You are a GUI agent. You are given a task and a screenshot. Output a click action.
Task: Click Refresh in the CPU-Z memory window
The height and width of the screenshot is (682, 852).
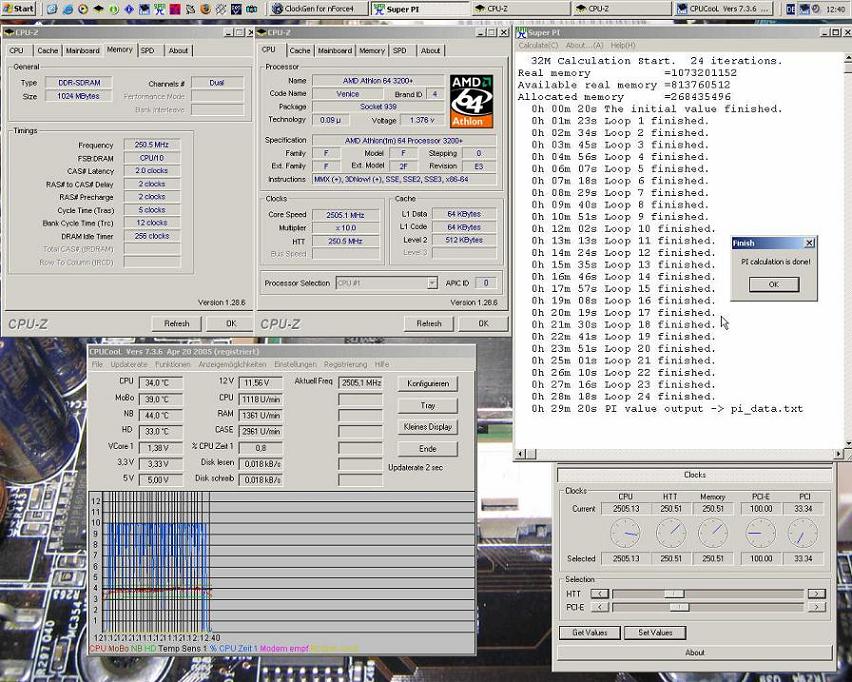[x=177, y=323]
